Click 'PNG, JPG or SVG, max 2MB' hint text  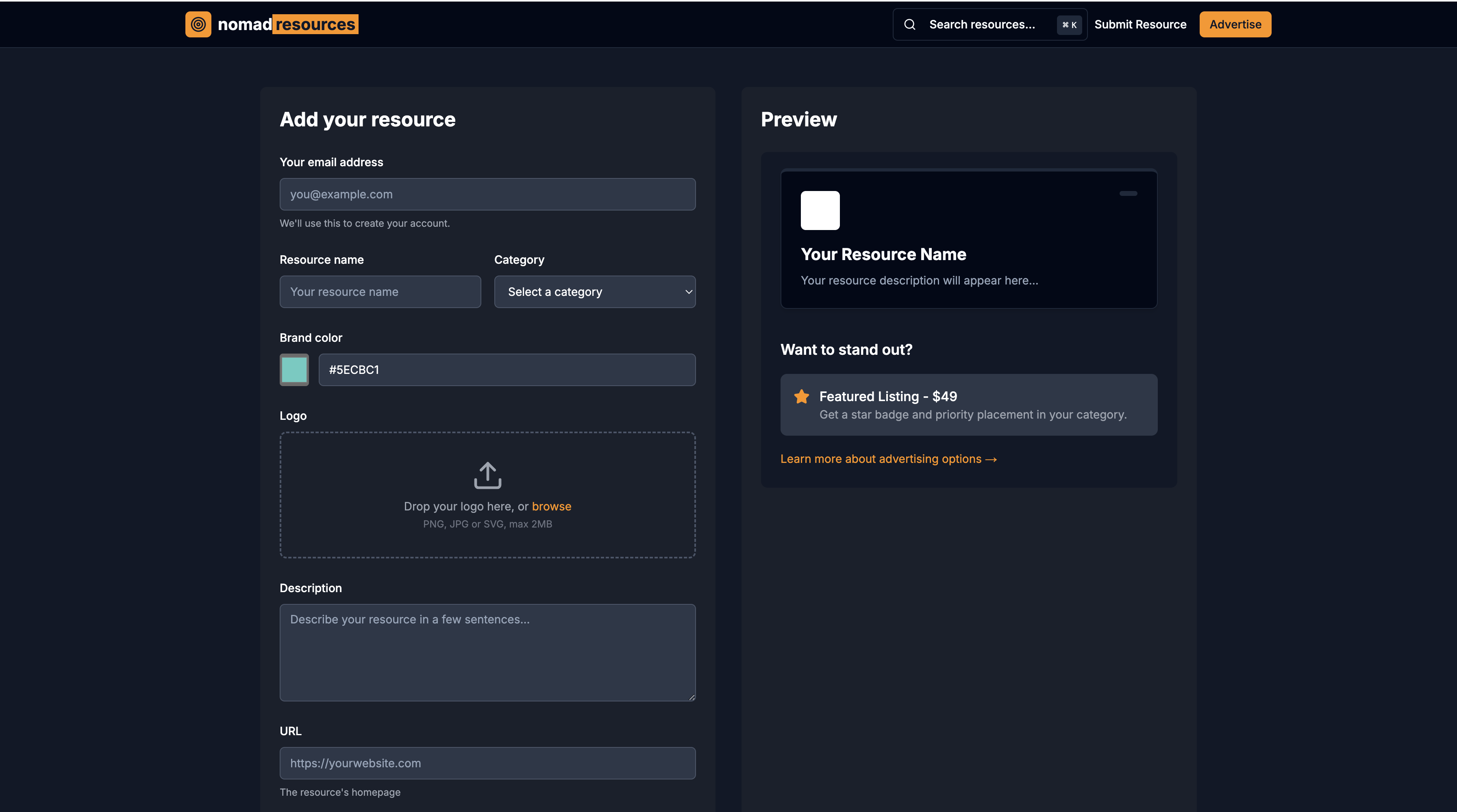point(487,524)
